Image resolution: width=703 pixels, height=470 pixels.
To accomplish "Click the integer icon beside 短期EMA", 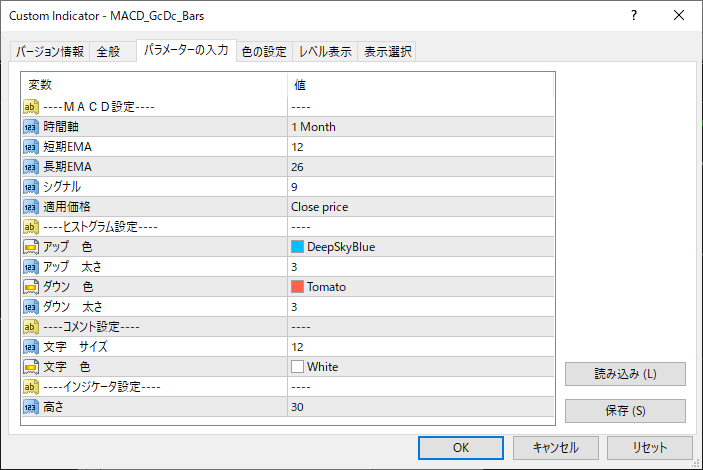I will [x=31, y=147].
